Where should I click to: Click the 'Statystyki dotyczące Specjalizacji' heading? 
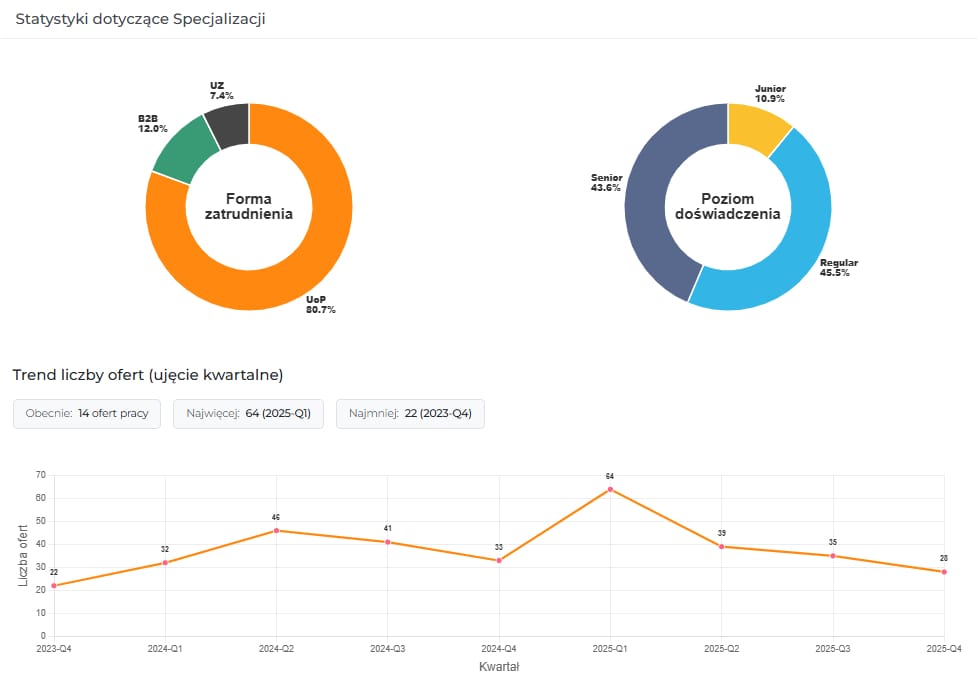point(140,19)
